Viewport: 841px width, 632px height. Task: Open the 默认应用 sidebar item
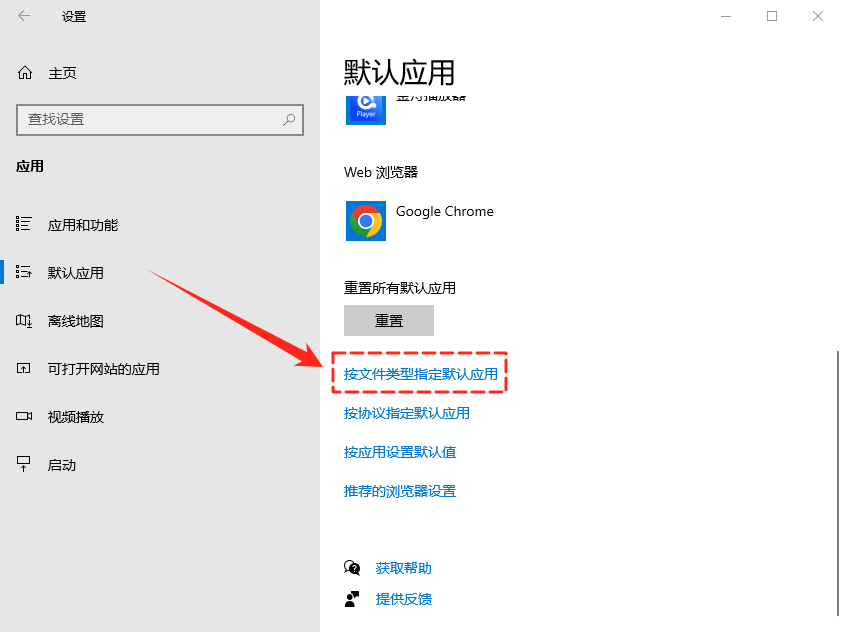76,273
